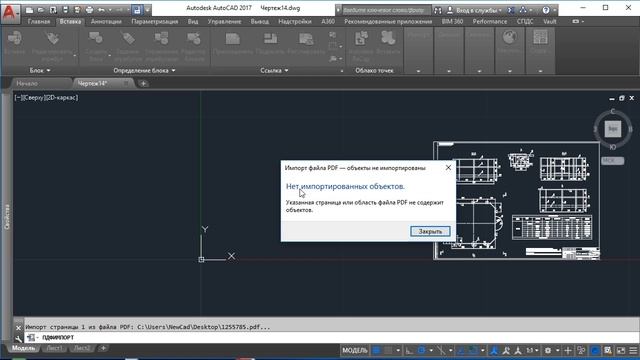640x360 pixels.
Task: Click the keyword search input field
Action: pyautogui.click(x=386, y=10)
